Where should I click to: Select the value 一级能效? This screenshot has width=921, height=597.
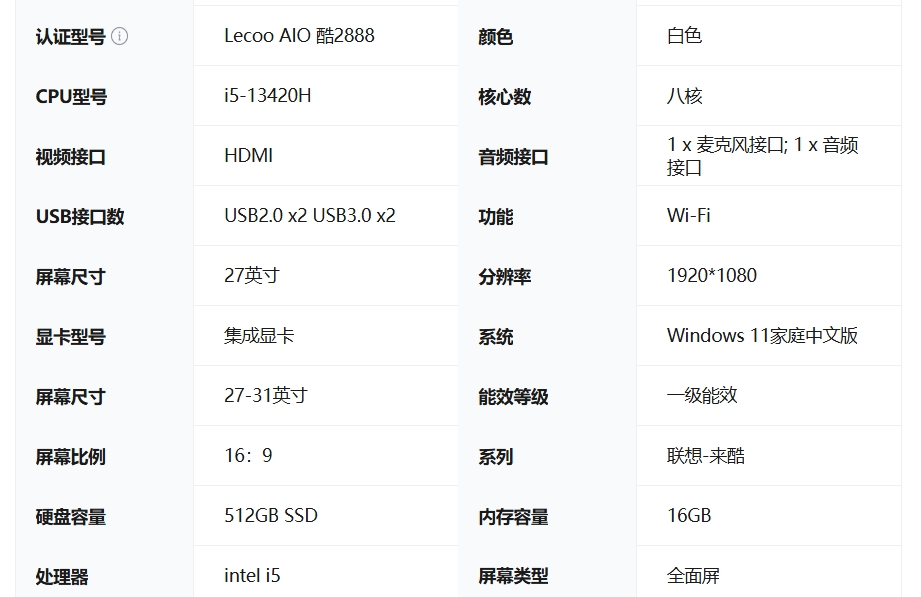(702, 395)
